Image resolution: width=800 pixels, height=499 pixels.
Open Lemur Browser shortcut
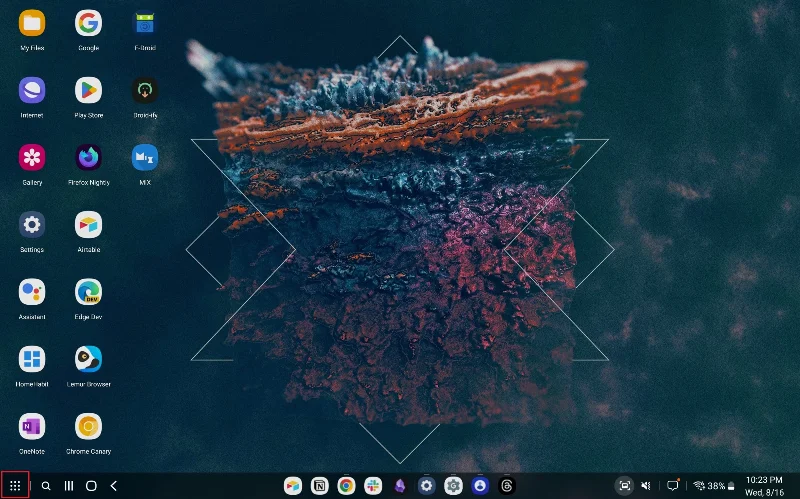pos(88,359)
